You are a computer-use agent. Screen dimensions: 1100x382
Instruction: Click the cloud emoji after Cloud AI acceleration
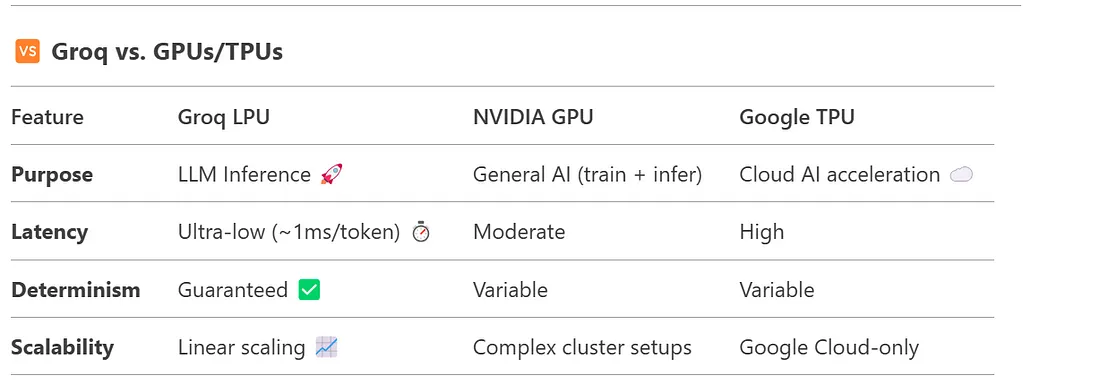961,175
